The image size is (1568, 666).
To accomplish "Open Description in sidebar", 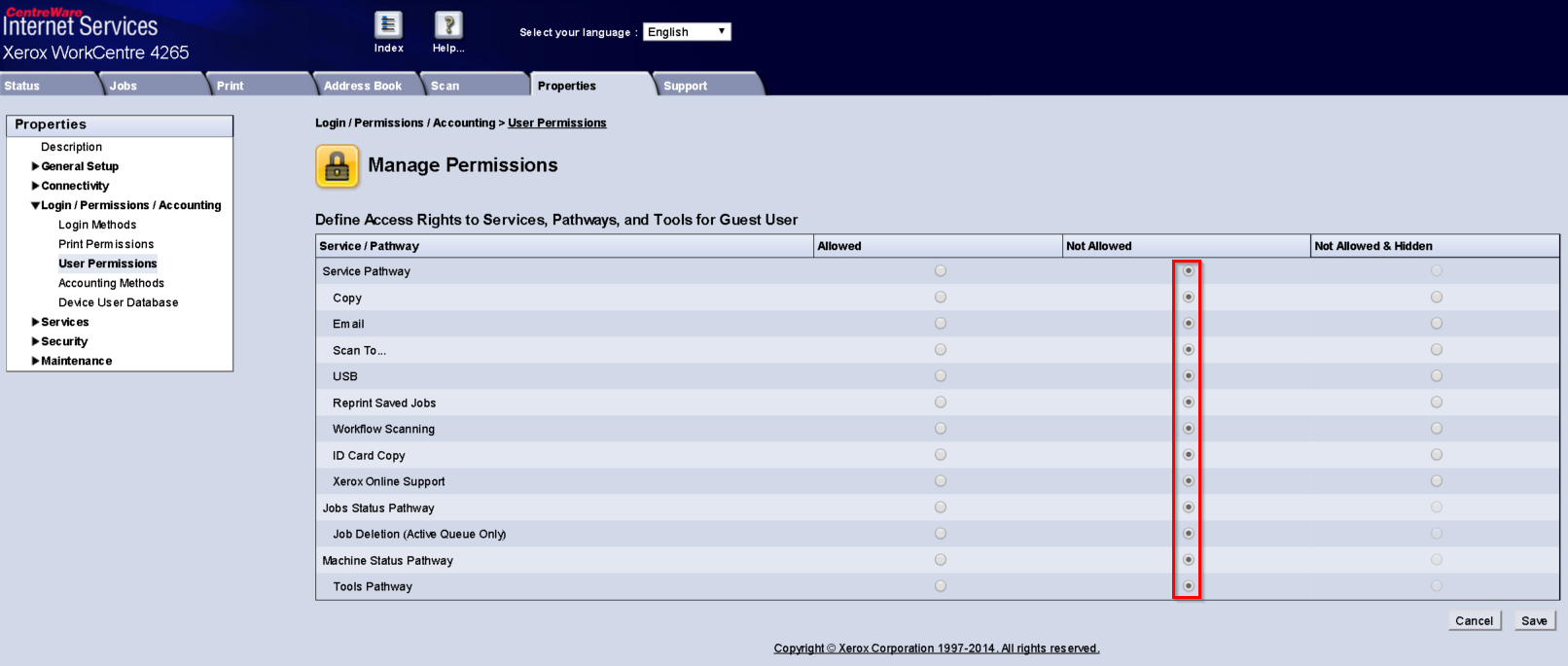I will pyautogui.click(x=71, y=147).
